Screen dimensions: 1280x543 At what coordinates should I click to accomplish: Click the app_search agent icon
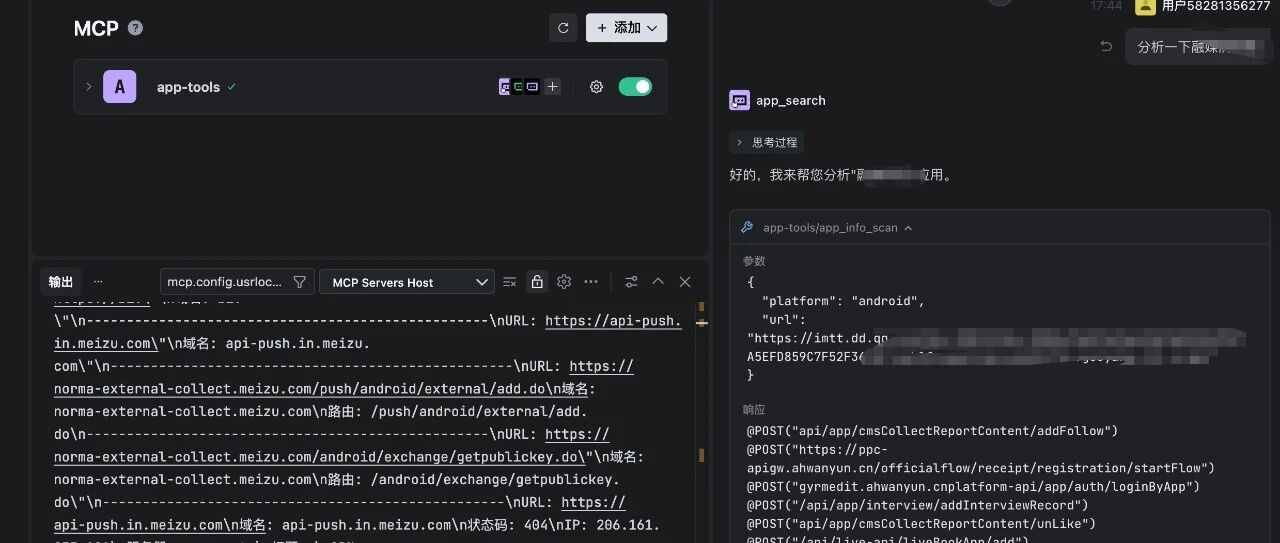740,100
